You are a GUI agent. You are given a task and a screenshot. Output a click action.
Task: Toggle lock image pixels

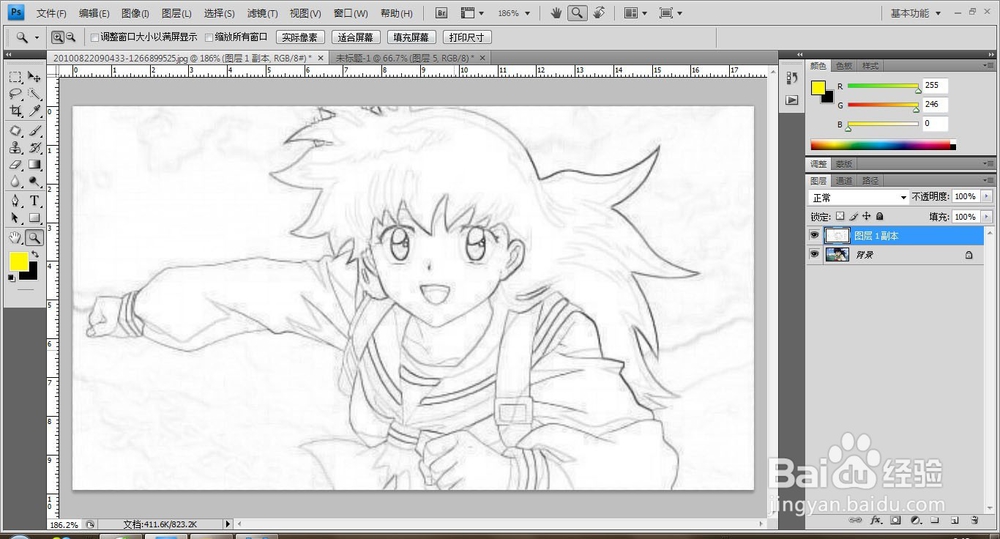854,216
